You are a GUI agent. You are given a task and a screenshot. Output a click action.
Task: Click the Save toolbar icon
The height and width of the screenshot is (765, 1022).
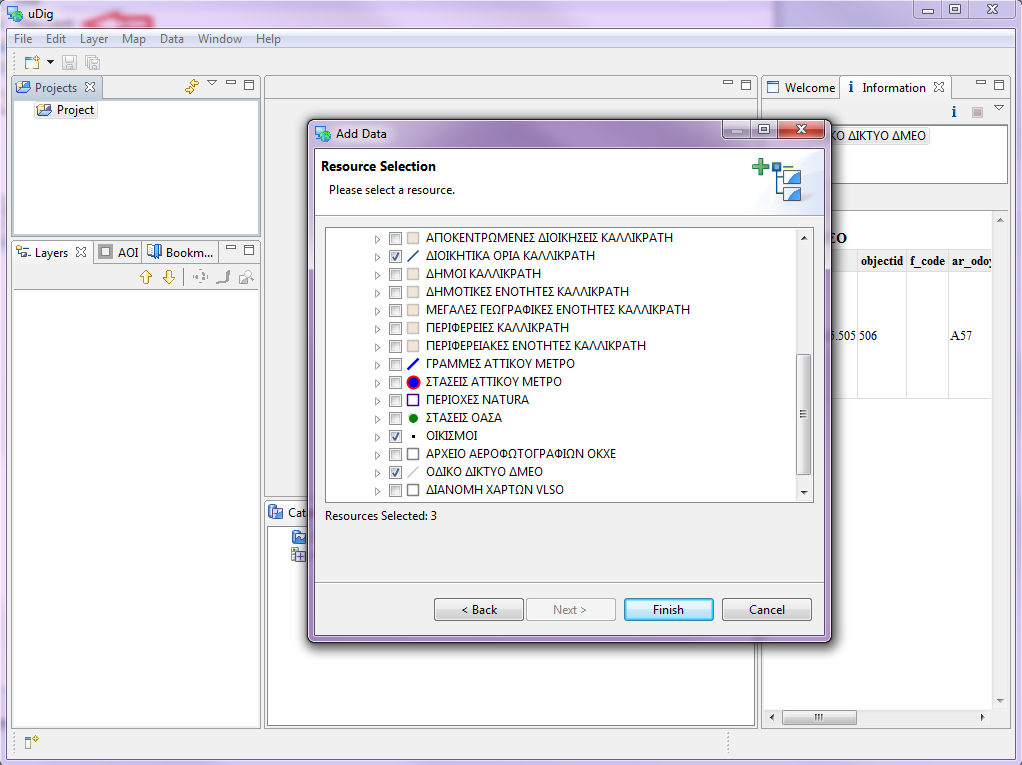pyautogui.click(x=69, y=63)
